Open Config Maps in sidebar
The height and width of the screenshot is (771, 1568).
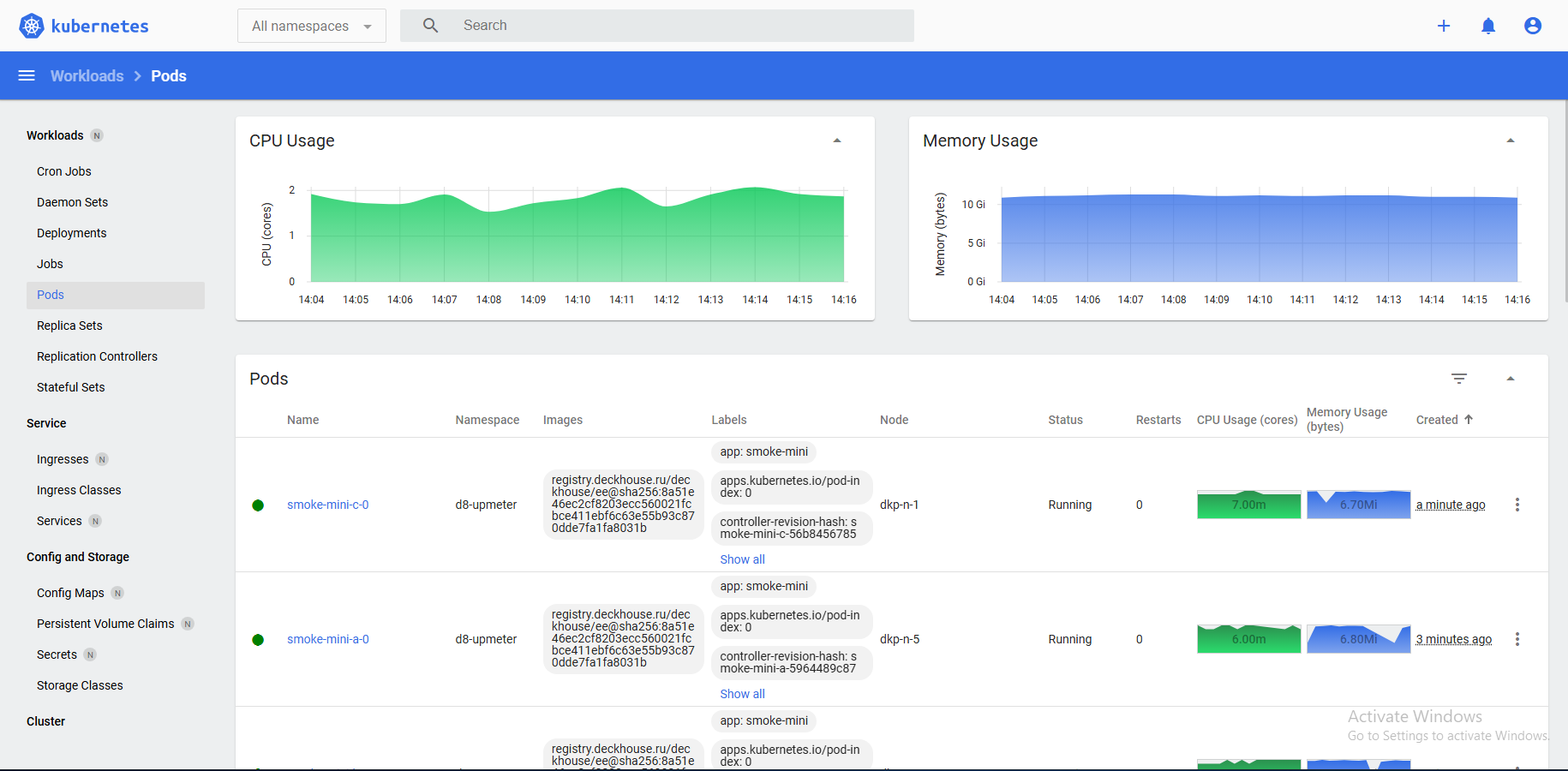[x=70, y=593]
